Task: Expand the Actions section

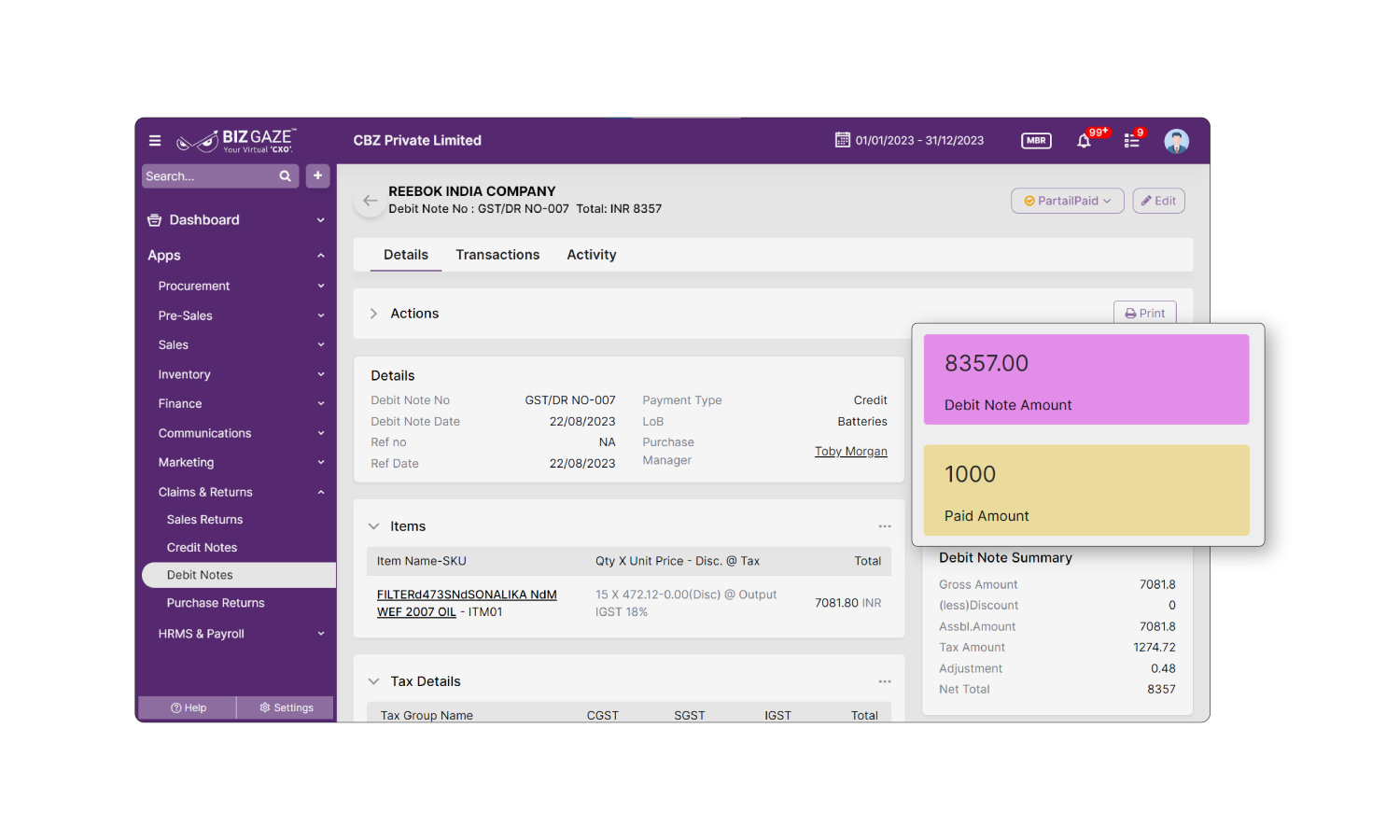Action: 373,314
